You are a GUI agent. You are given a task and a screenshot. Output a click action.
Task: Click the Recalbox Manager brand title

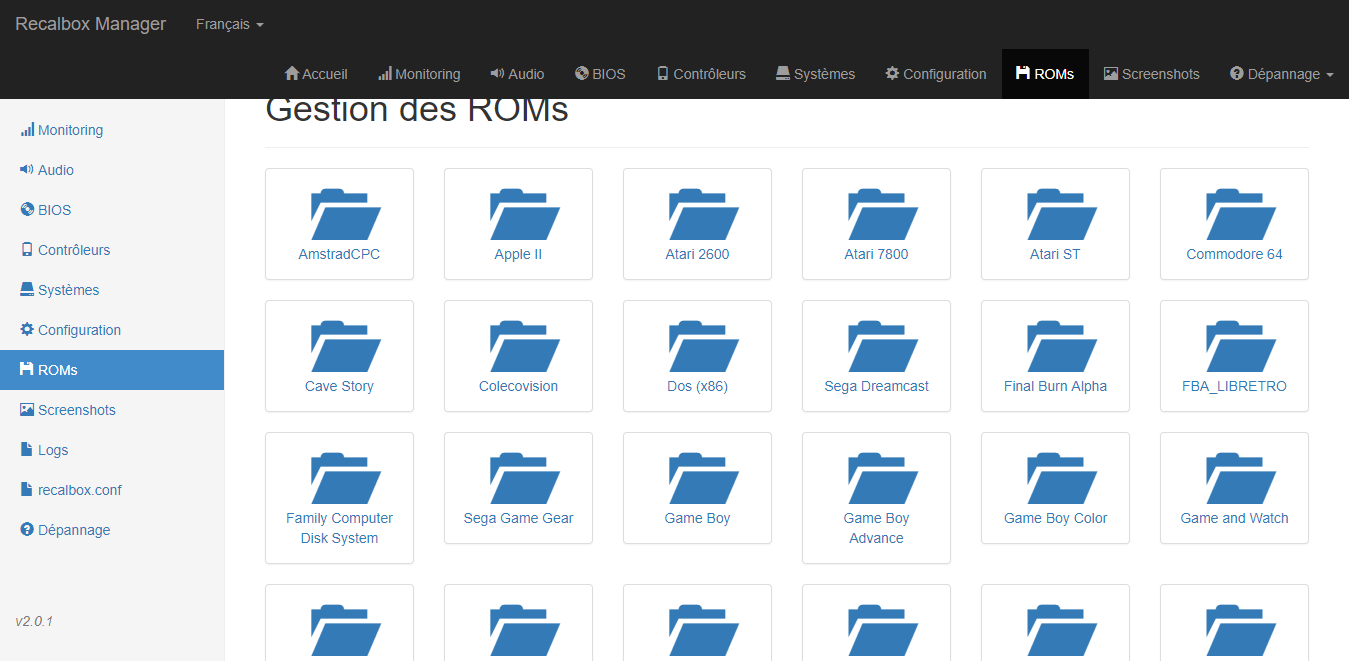90,24
